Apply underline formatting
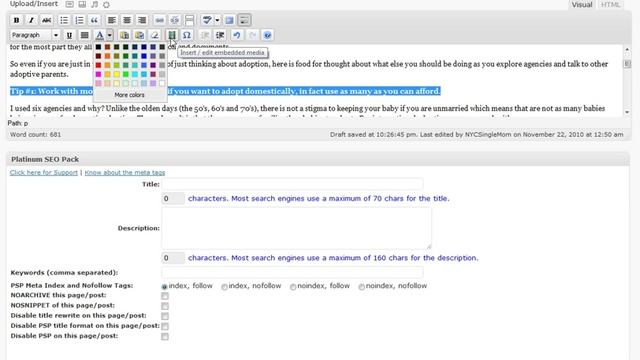640x360 pixels. [69, 35]
